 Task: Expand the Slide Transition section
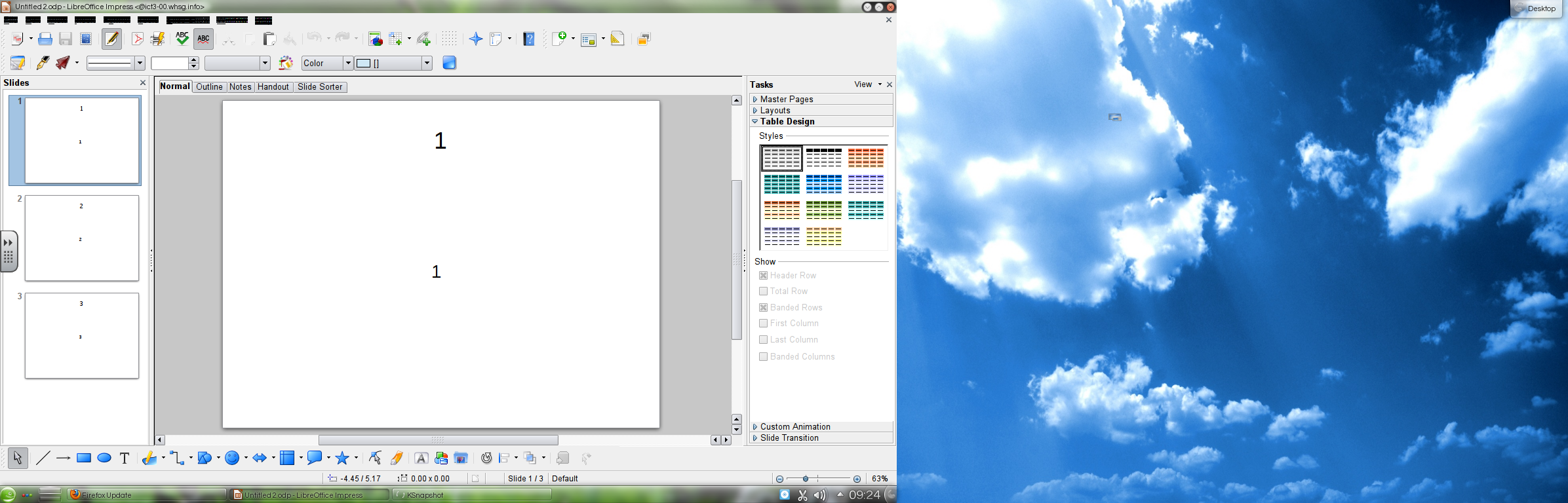click(789, 438)
